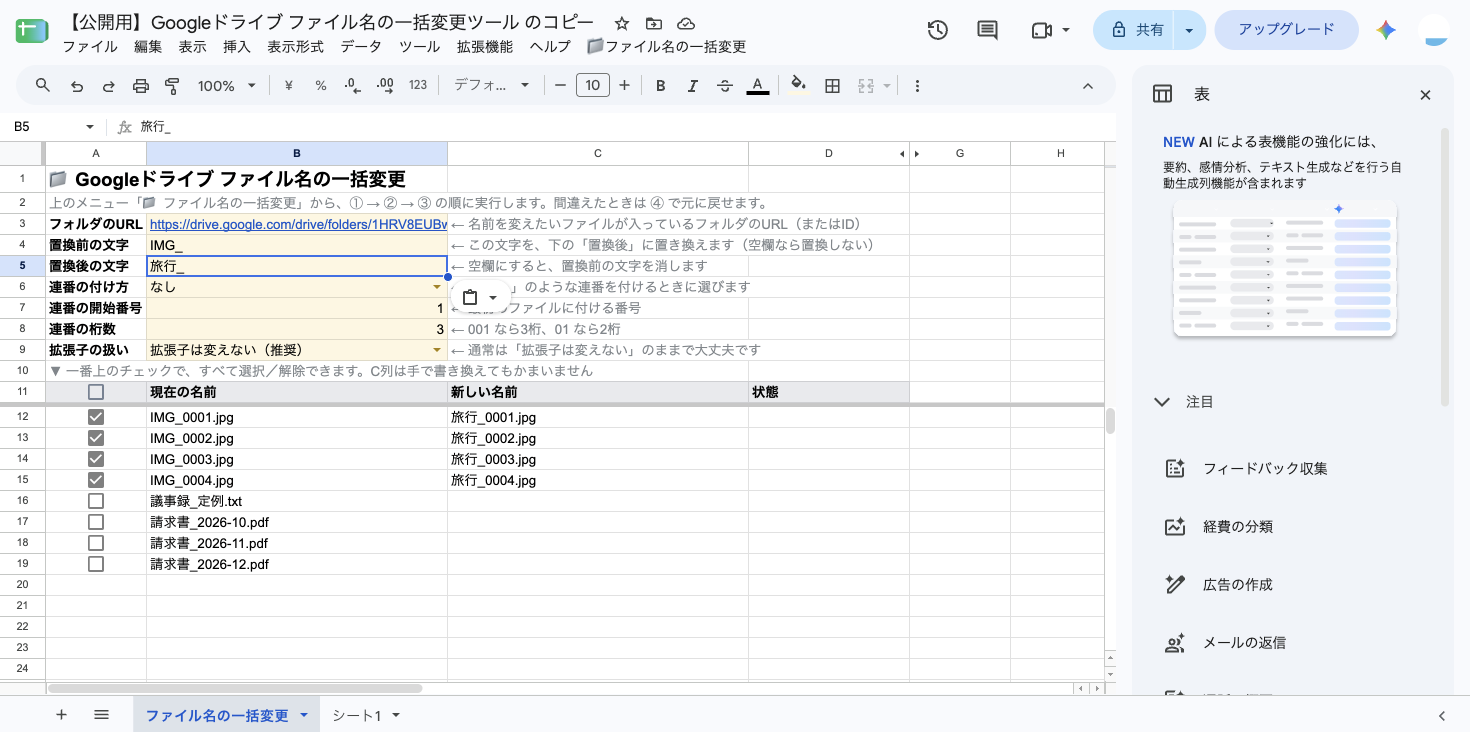Open the text color picker

tap(758, 86)
